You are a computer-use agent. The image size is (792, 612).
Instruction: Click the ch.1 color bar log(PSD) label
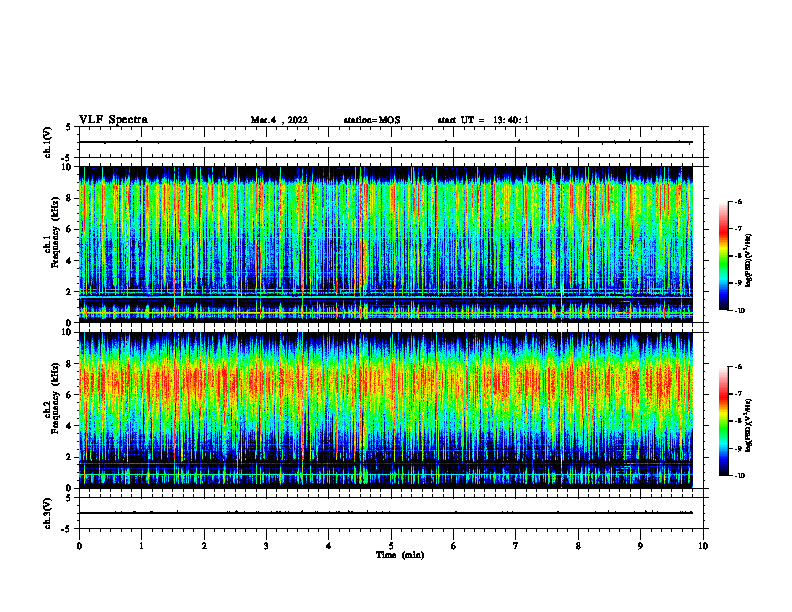749,261
